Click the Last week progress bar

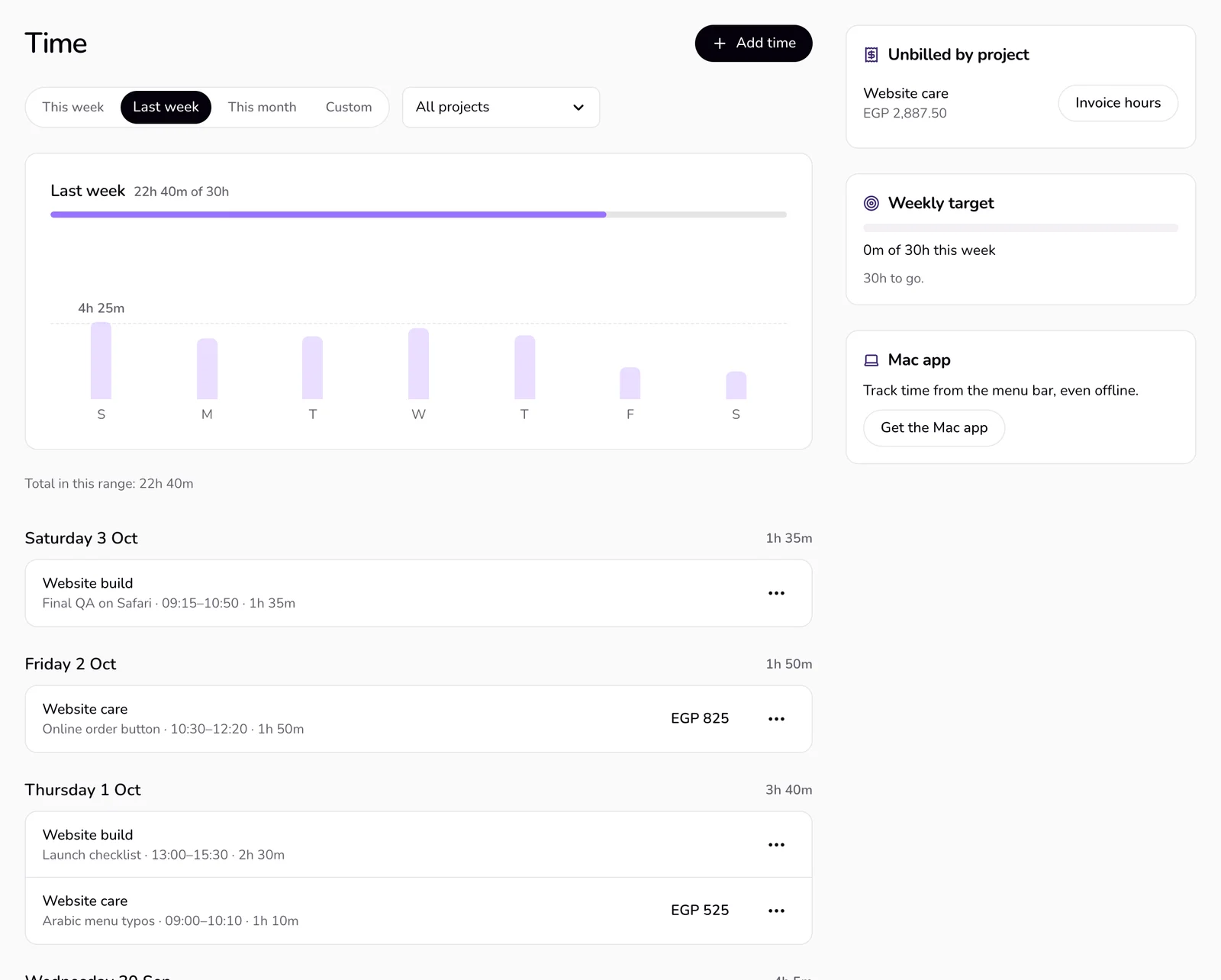click(x=418, y=214)
